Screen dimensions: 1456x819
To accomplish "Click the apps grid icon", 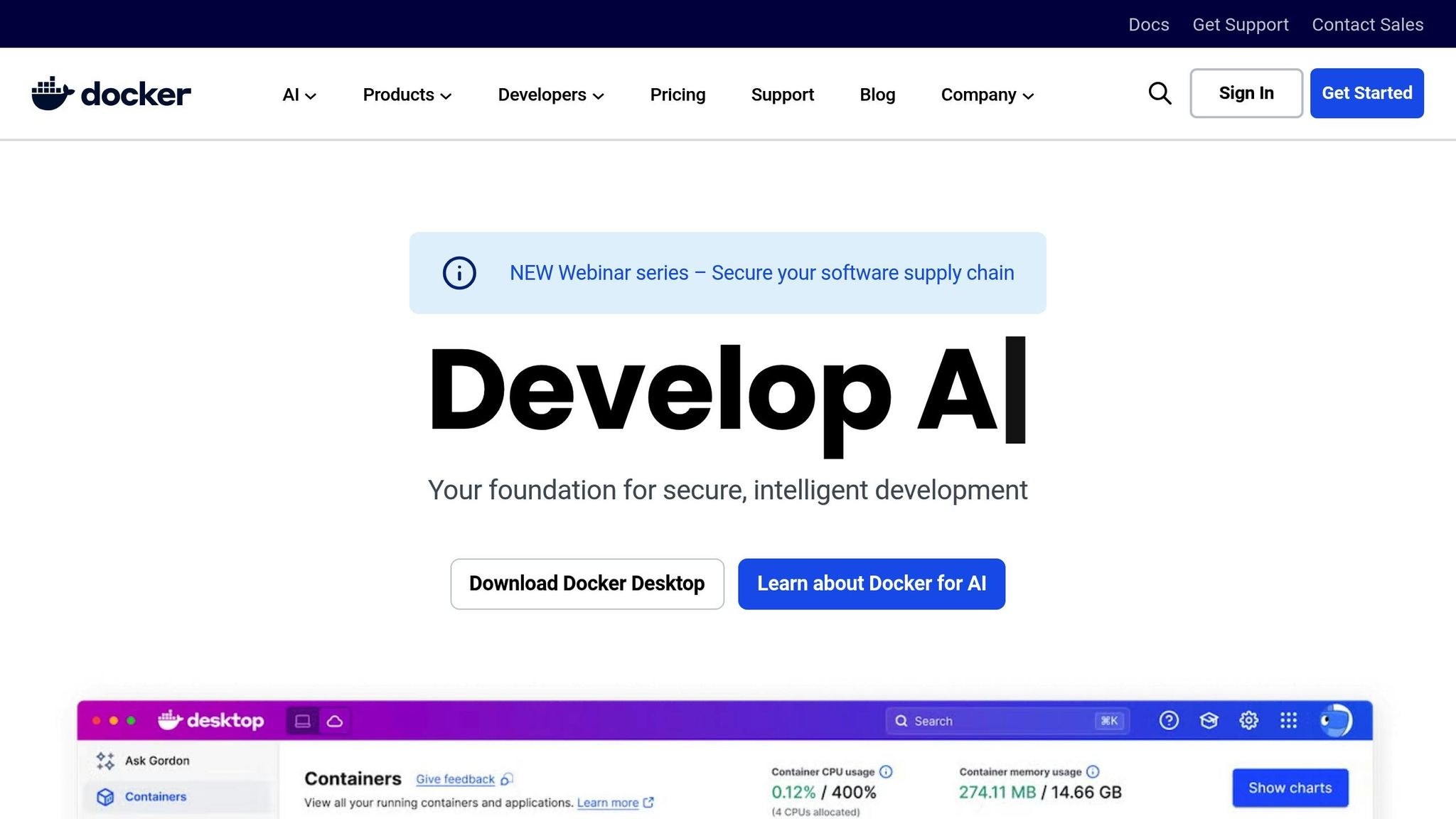I will pos(1288,721).
